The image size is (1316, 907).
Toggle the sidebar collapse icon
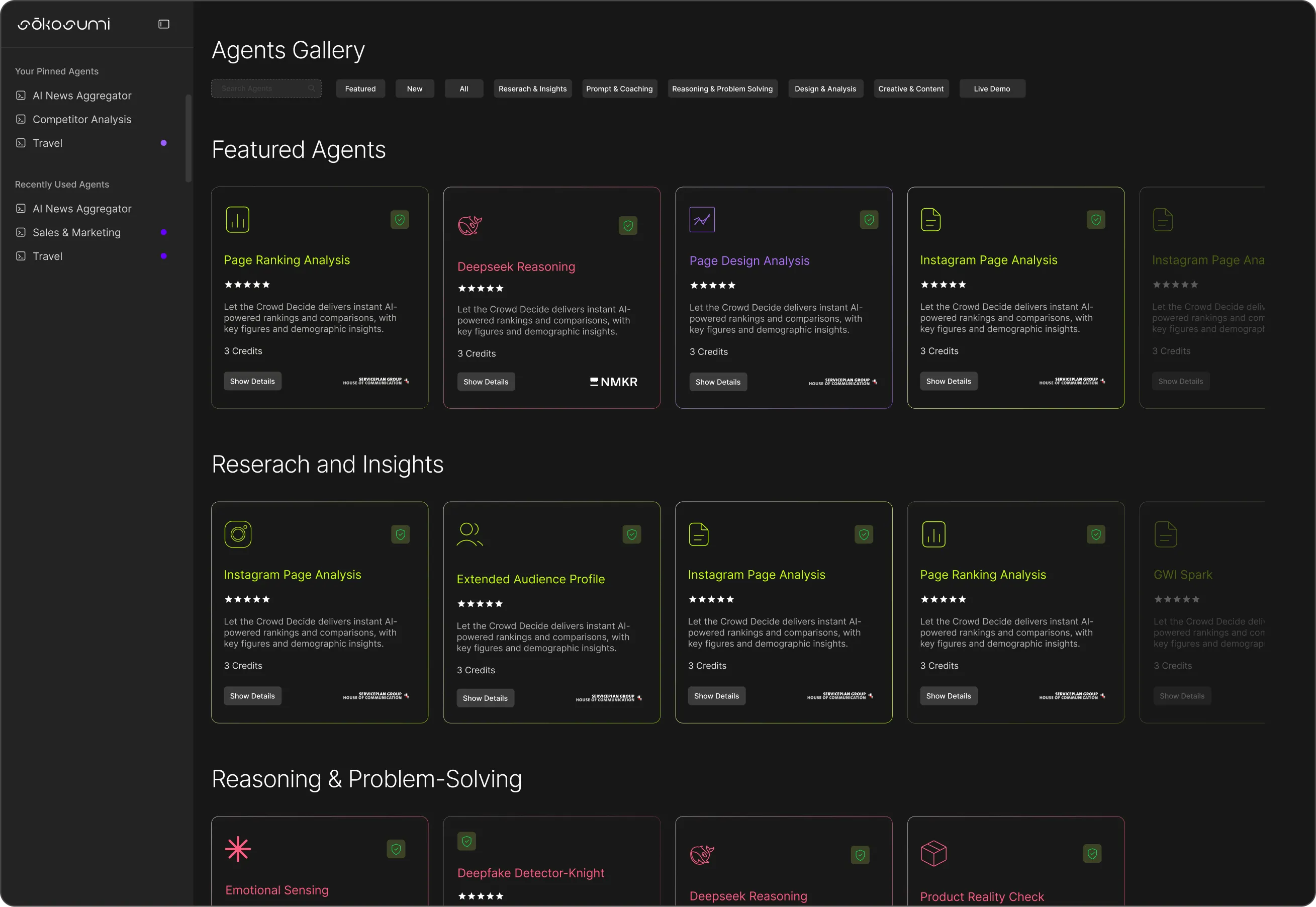pyautogui.click(x=164, y=24)
